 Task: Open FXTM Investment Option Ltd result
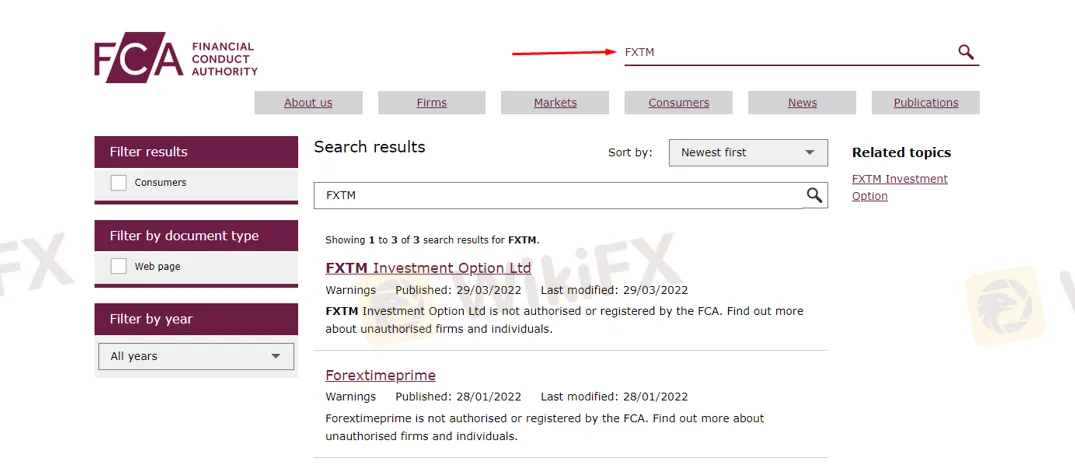pyautogui.click(x=428, y=268)
